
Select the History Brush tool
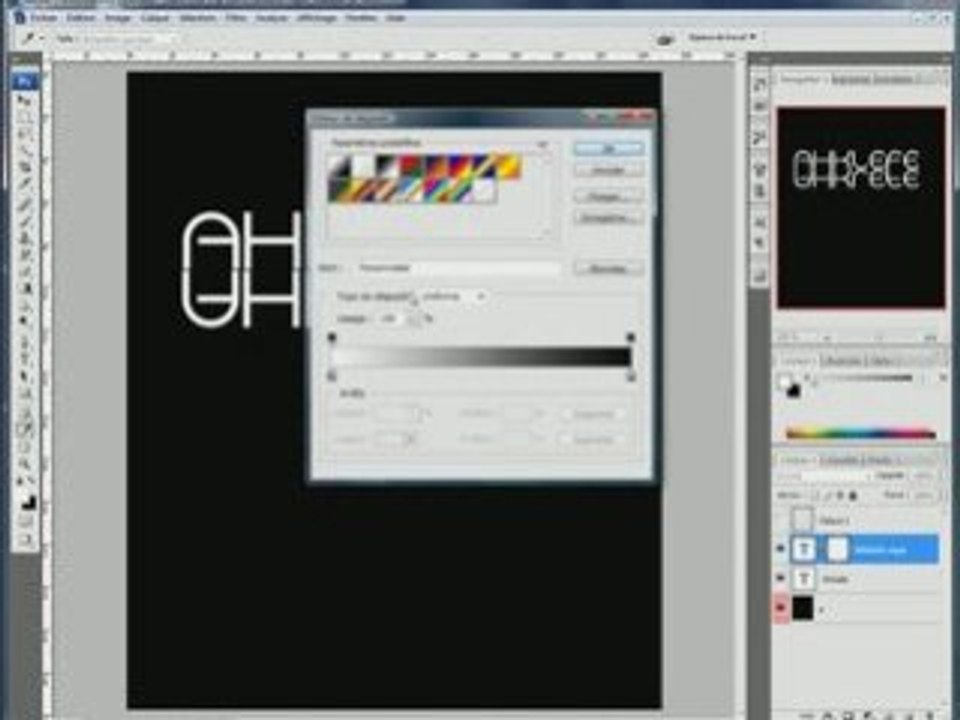click(26, 253)
